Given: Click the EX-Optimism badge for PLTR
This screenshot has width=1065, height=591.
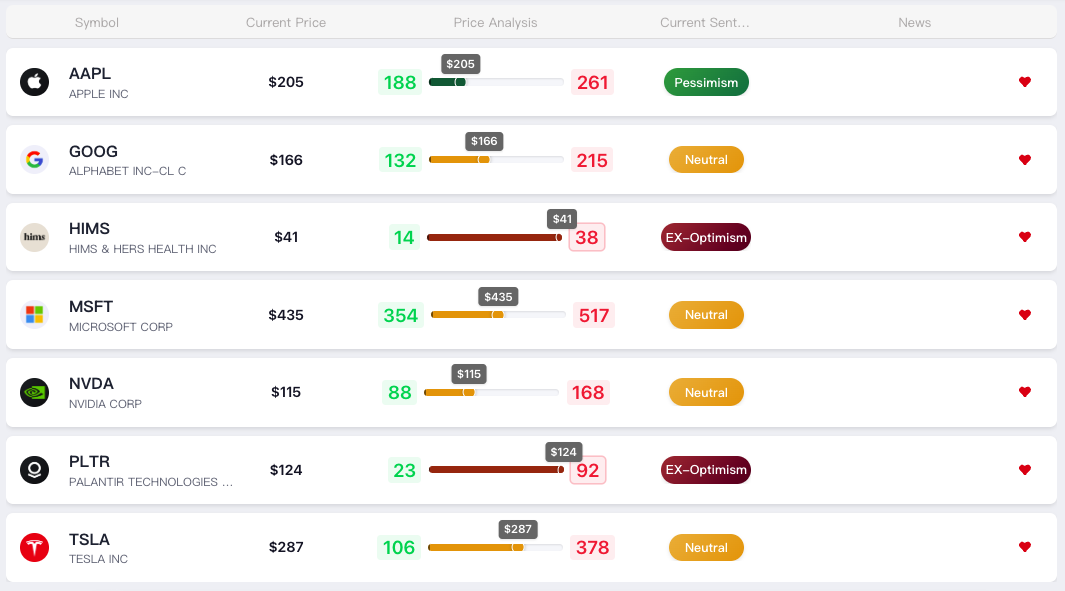Looking at the screenshot, I should (x=706, y=470).
